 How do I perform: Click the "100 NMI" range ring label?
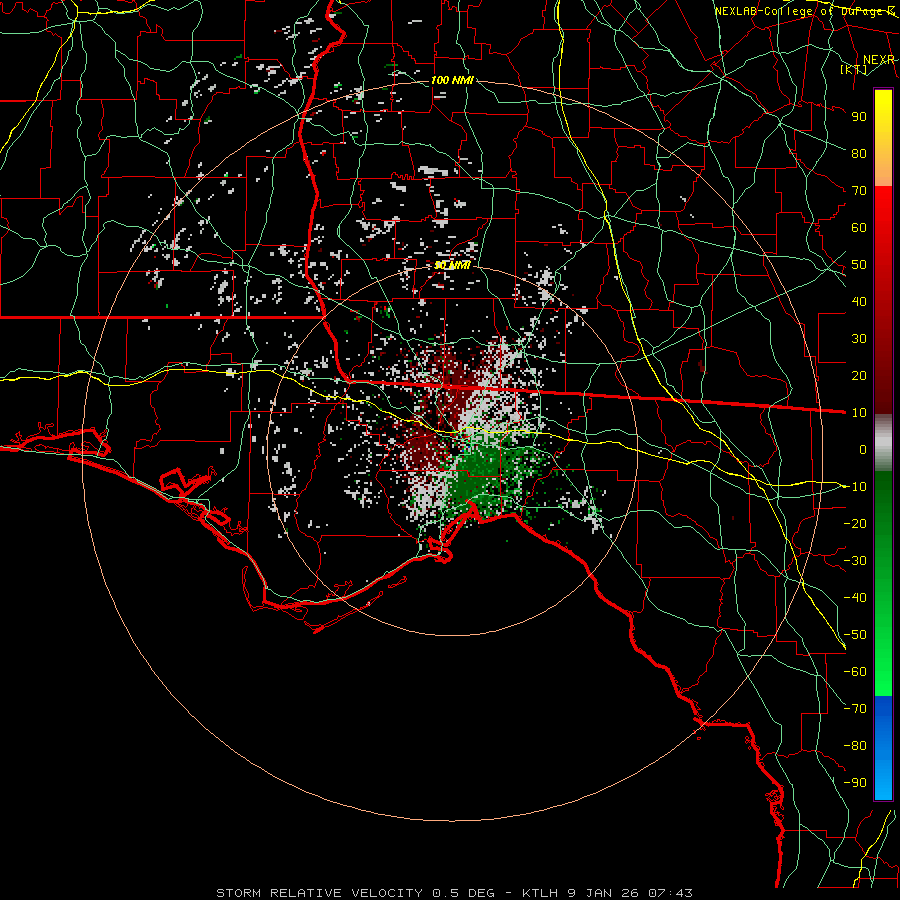(x=452, y=80)
